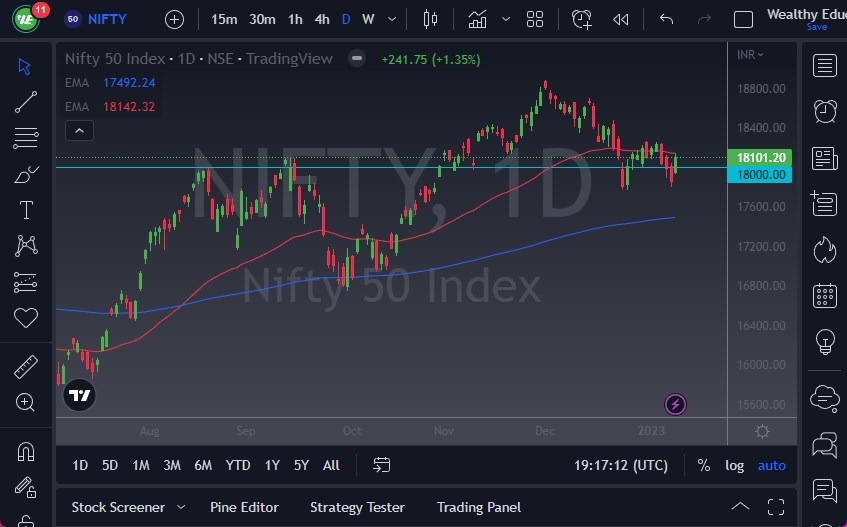The height and width of the screenshot is (527, 847).
Task: Open the layout rectangle button
Action: 743,20
